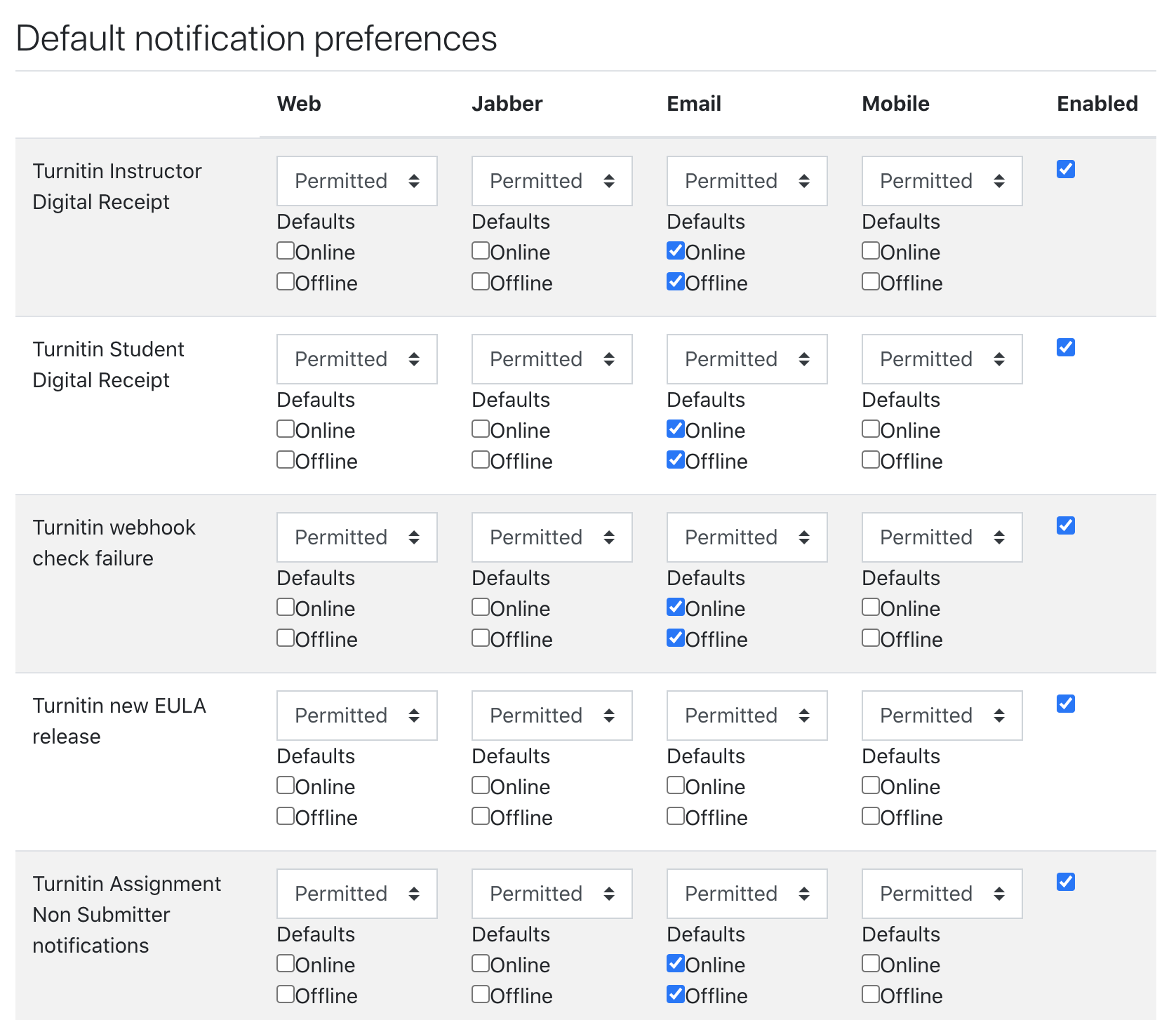Check Email Online for Turnitin new EULA release
Image resolution: width=1176 pixels, height=1020 pixels.
(x=676, y=785)
